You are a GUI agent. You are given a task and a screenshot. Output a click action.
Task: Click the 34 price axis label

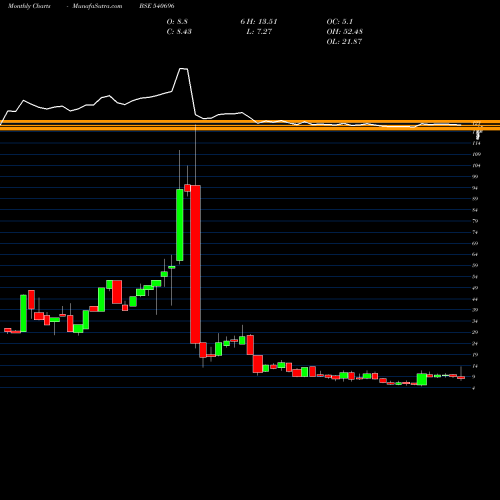tap(475, 321)
